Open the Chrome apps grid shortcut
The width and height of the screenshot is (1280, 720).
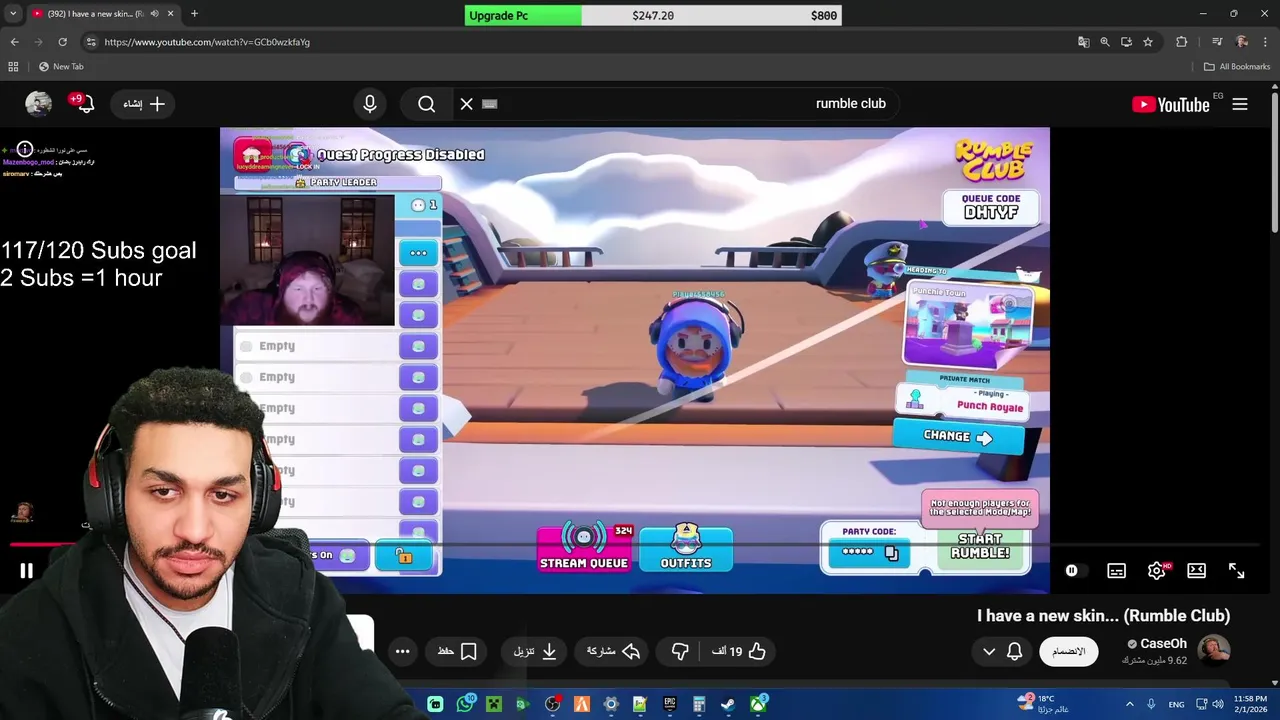13,67
